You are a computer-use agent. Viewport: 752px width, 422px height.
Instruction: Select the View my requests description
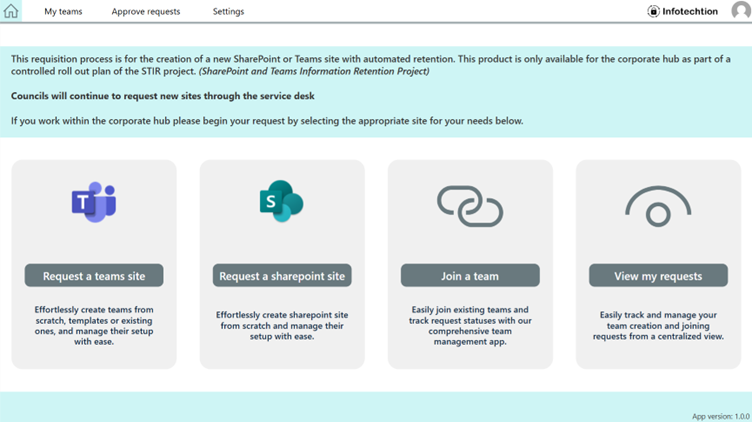pyautogui.click(x=658, y=326)
